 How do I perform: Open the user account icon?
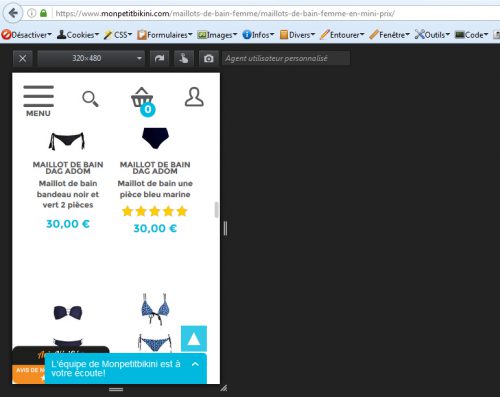click(x=194, y=97)
